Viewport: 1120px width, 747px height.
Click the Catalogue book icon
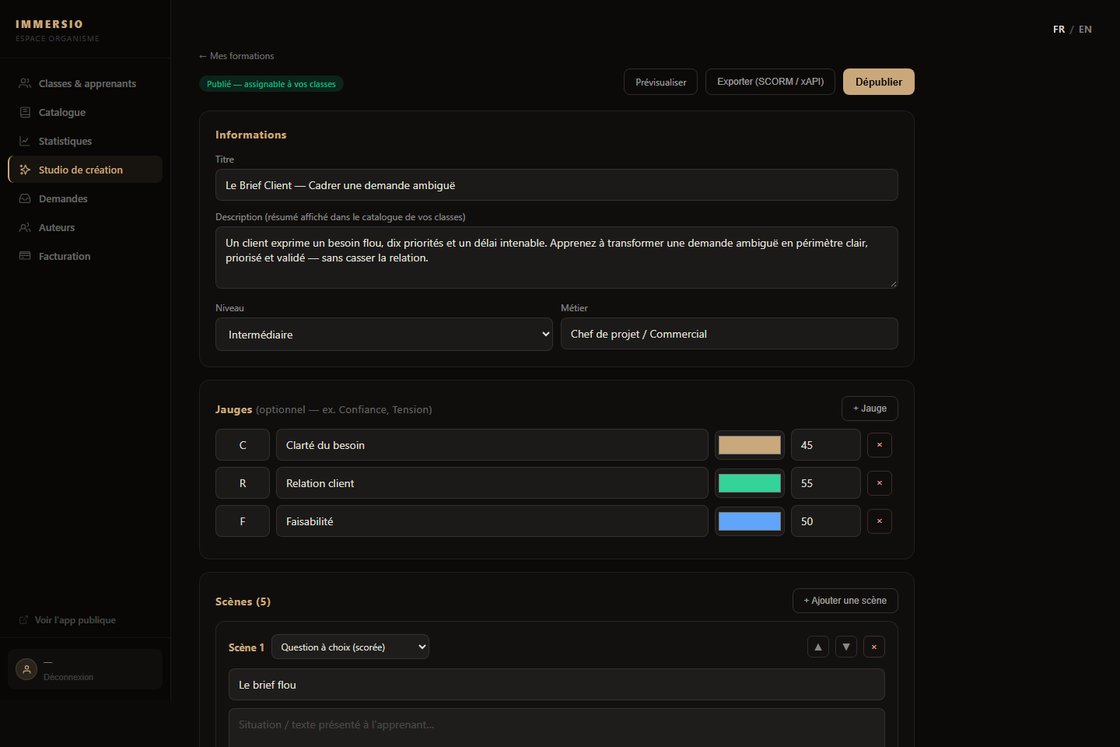tap(25, 112)
